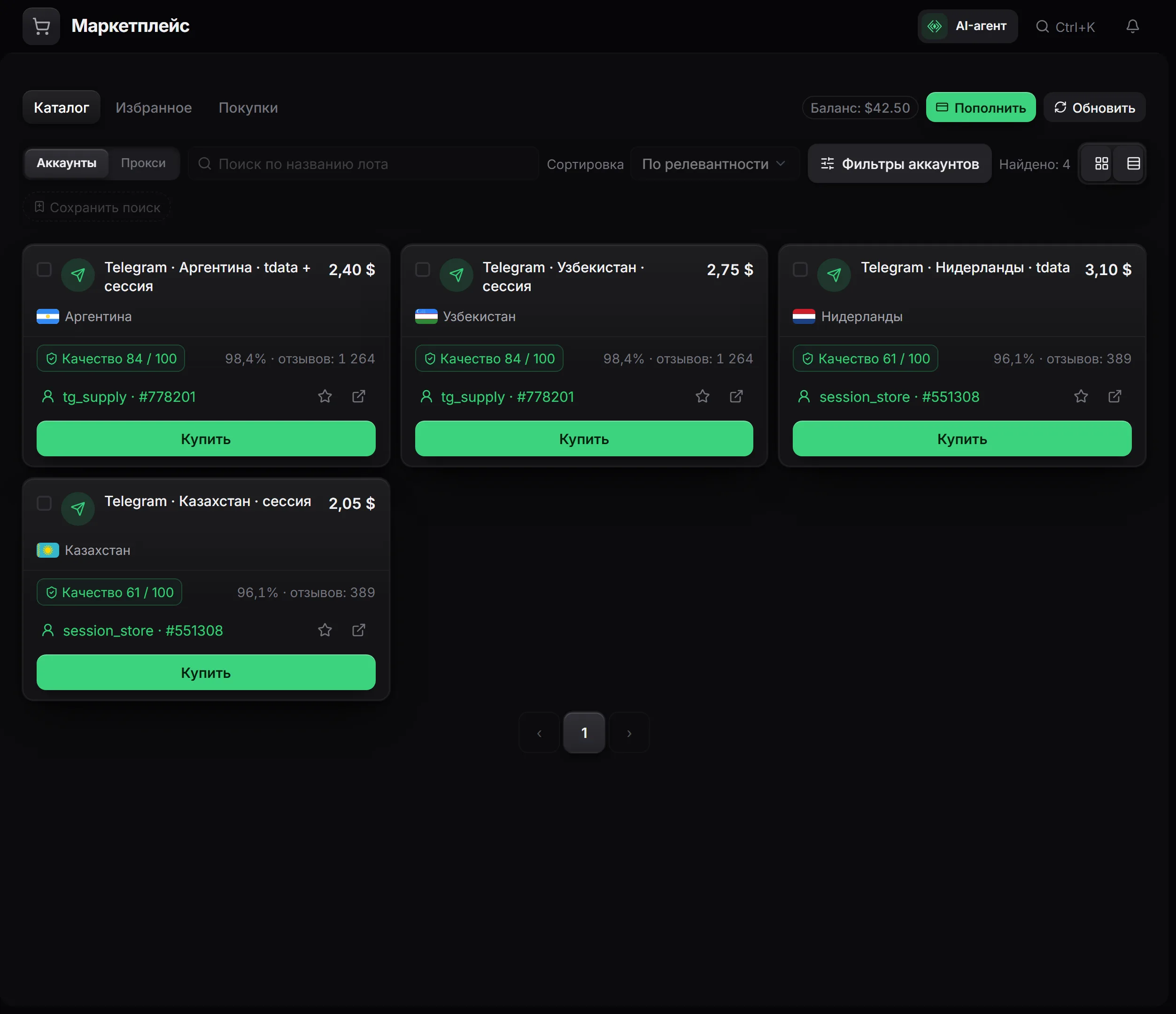Viewport: 1176px width, 1014px height.
Task: Go to previous page arrow
Action: (x=539, y=733)
